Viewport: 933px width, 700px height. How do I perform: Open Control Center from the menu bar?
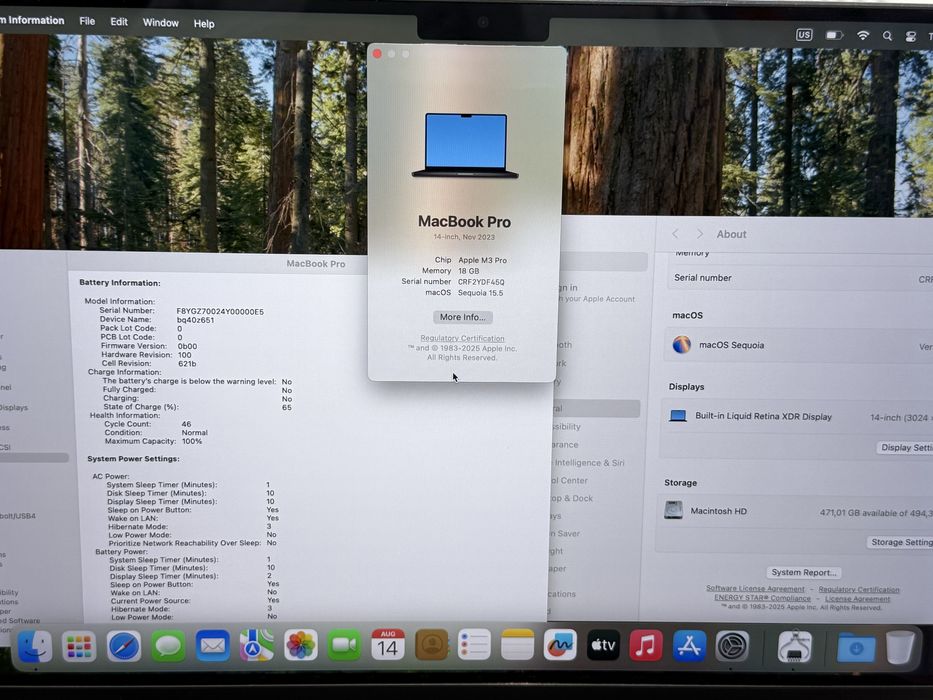coord(910,37)
